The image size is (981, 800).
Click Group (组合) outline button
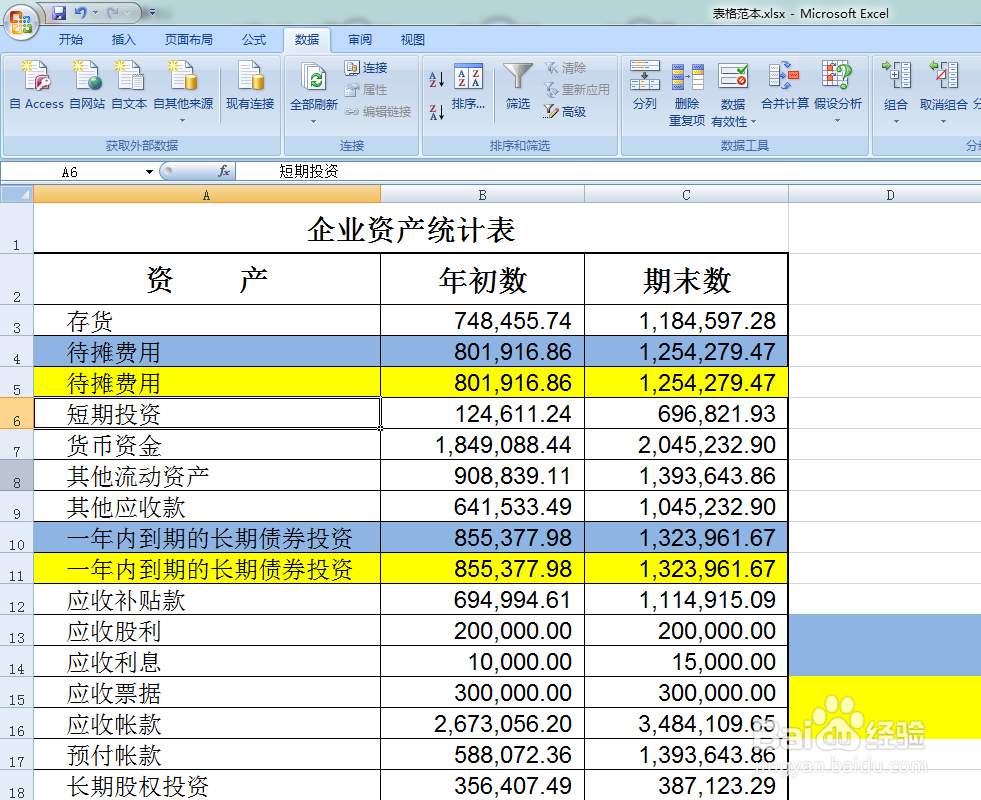tap(895, 92)
